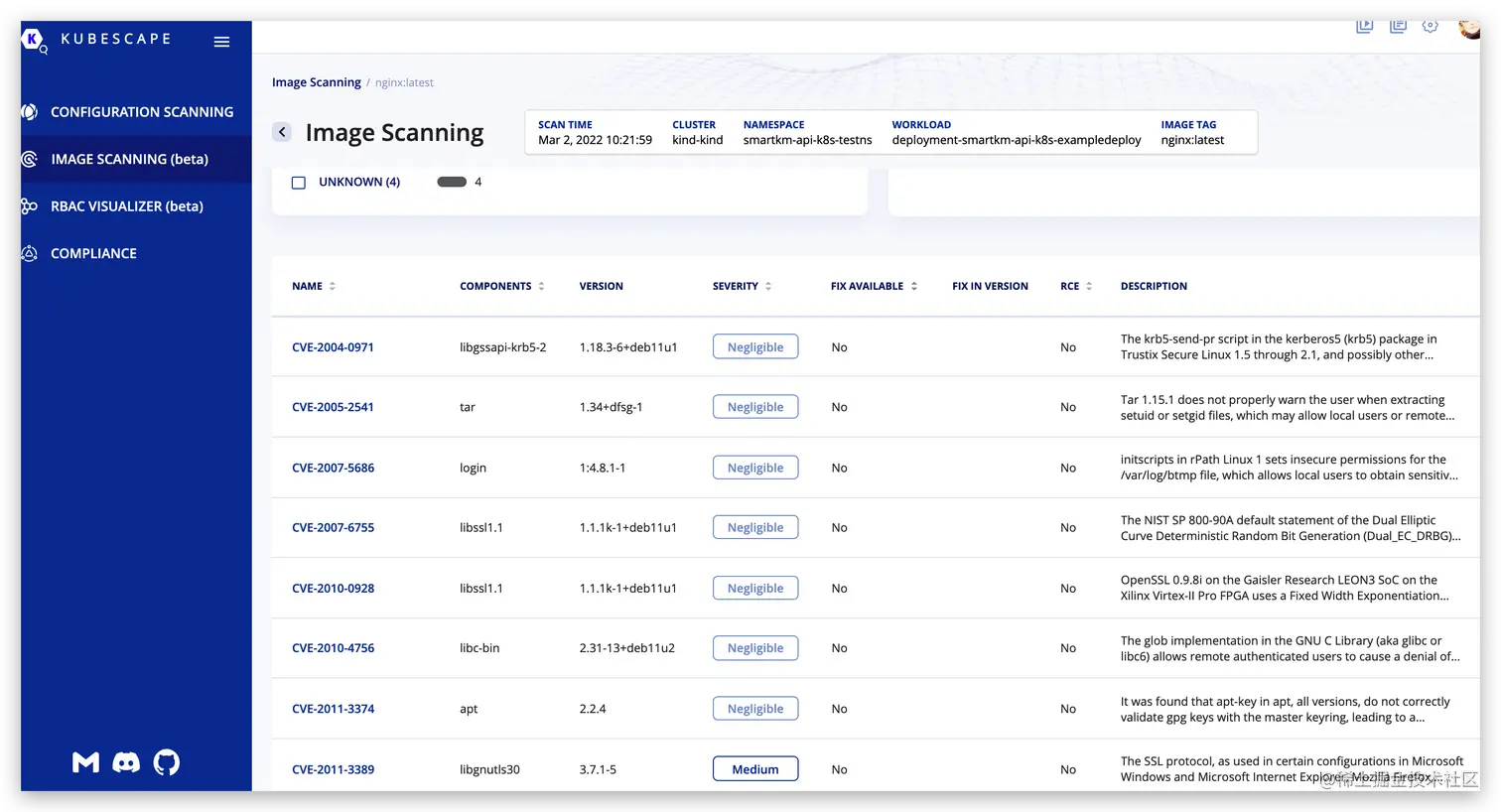Image resolution: width=1501 pixels, height=812 pixels.
Task: Click the deployment-smartkm-api-k8s-exampledeploy workload value
Action: pos(1017,140)
